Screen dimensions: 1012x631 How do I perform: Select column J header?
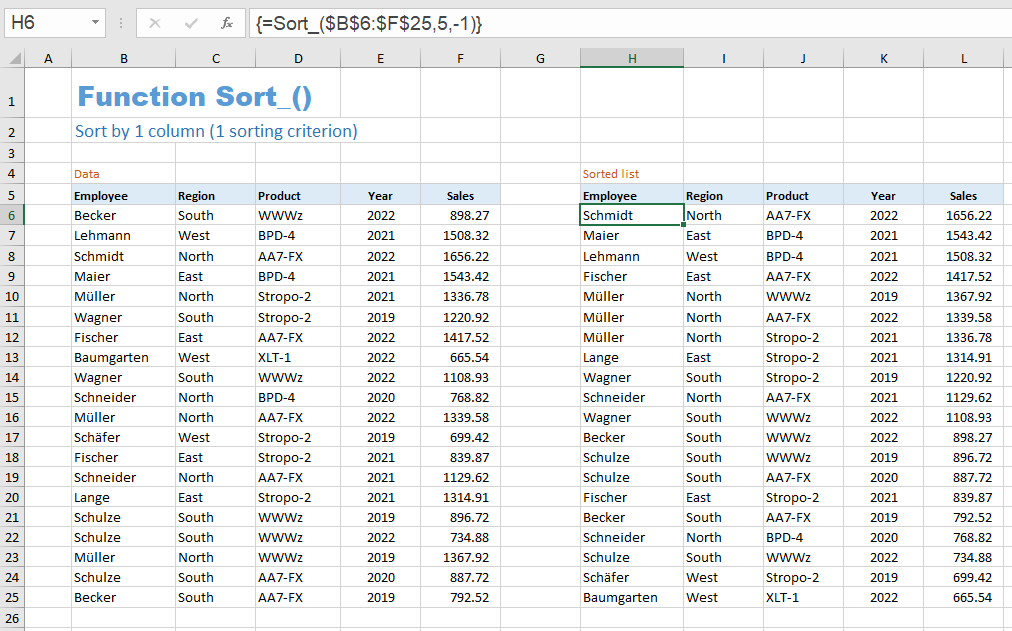point(804,59)
